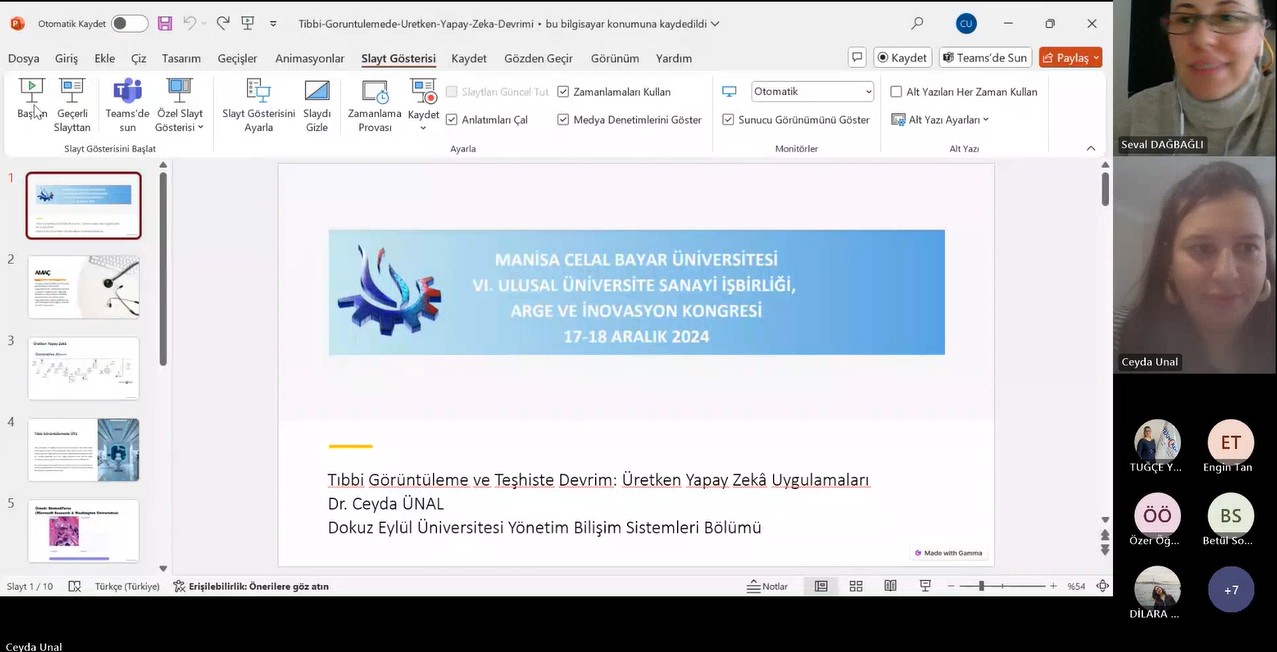The height and width of the screenshot is (652, 1277).
Task: Enable Alt Yazıları Her Zaman Kullan
Action: [897, 92]
